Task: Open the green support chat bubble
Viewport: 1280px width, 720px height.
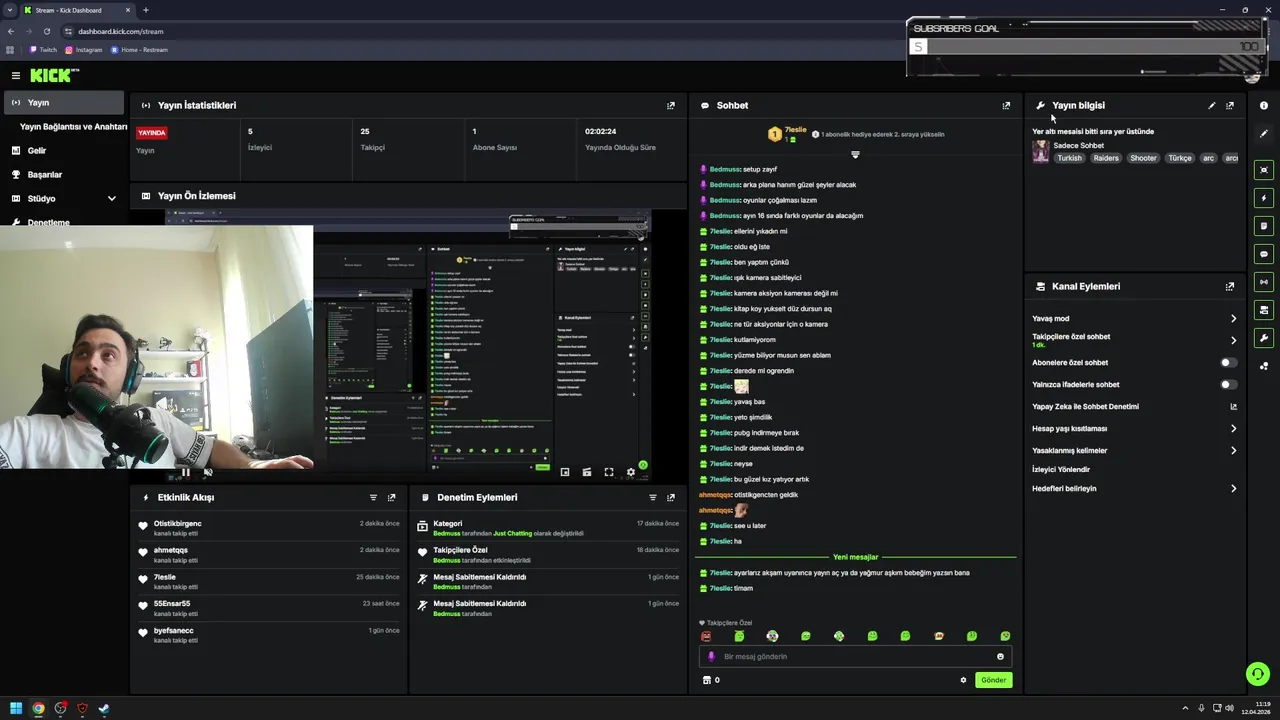Action: pos(1258,674)
